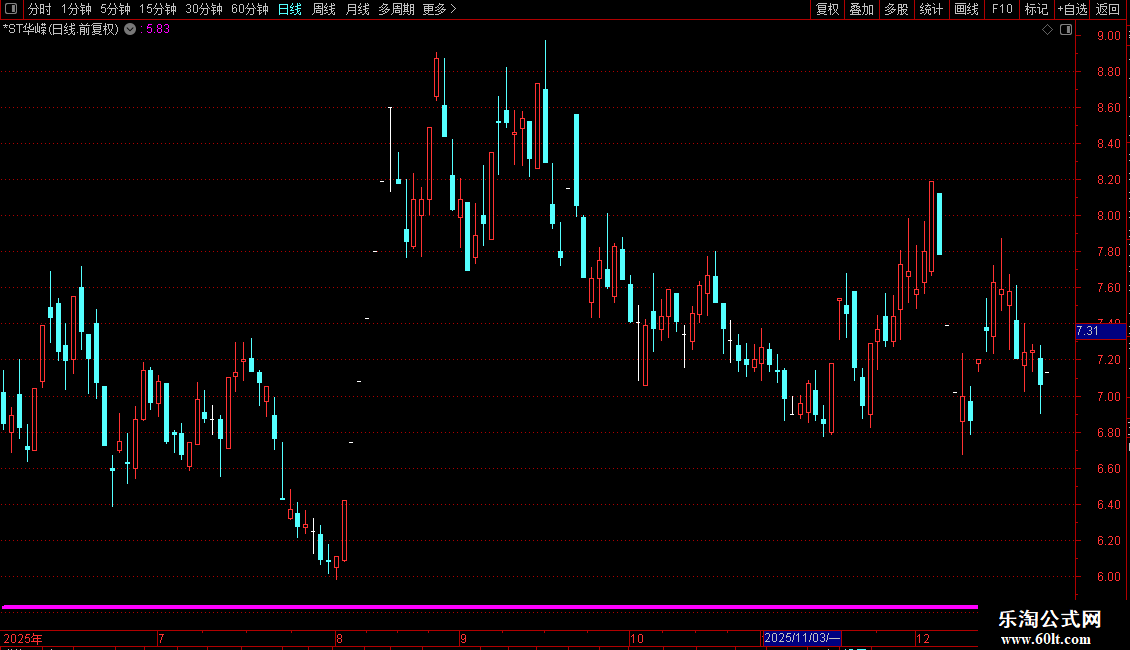Click the 2025/11/03 date marker on the timeline

click(801, 638)
